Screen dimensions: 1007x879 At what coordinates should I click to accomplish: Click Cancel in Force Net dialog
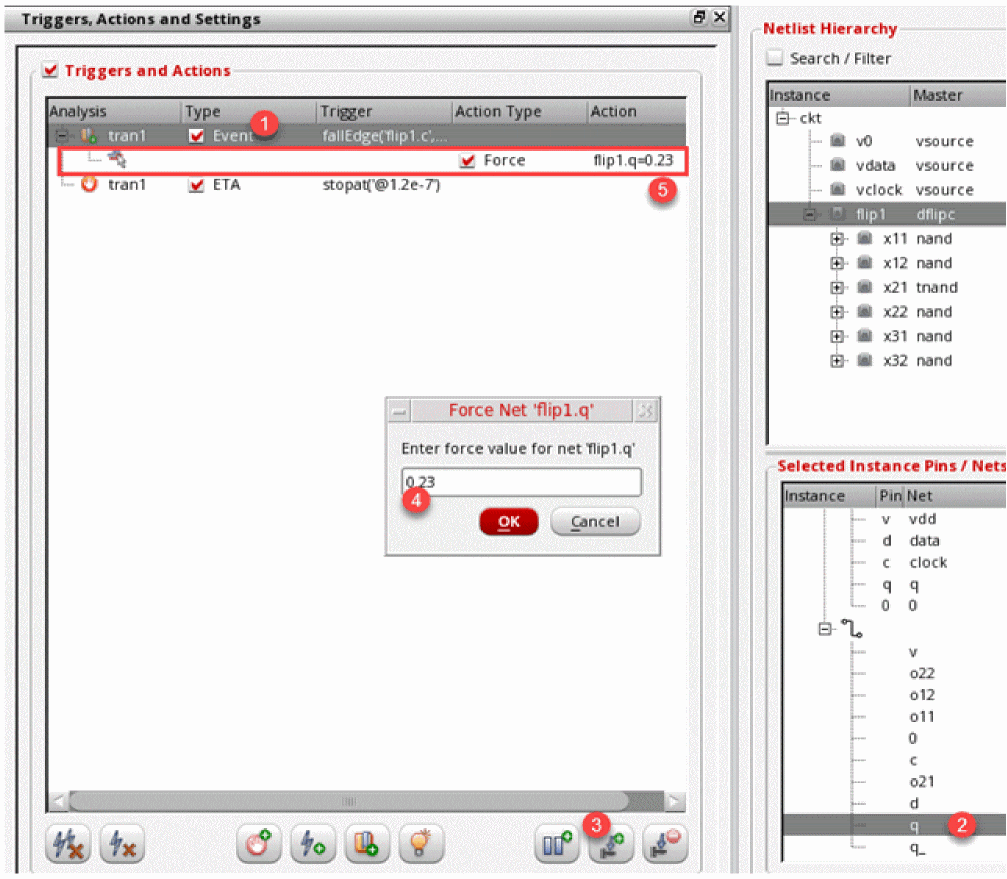tap(595, 521)
